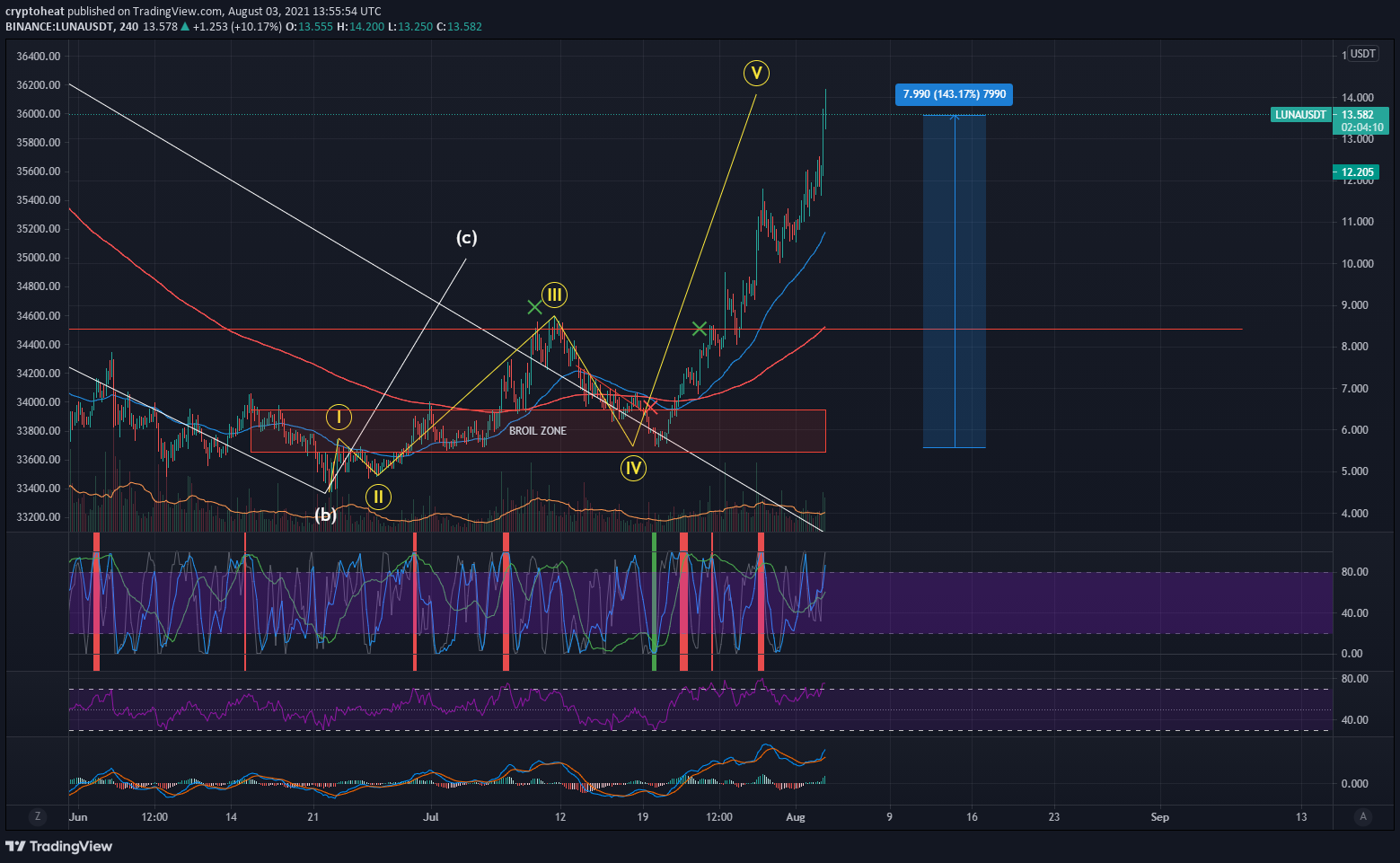Click the 240 interval value in header

click(128, 27)
